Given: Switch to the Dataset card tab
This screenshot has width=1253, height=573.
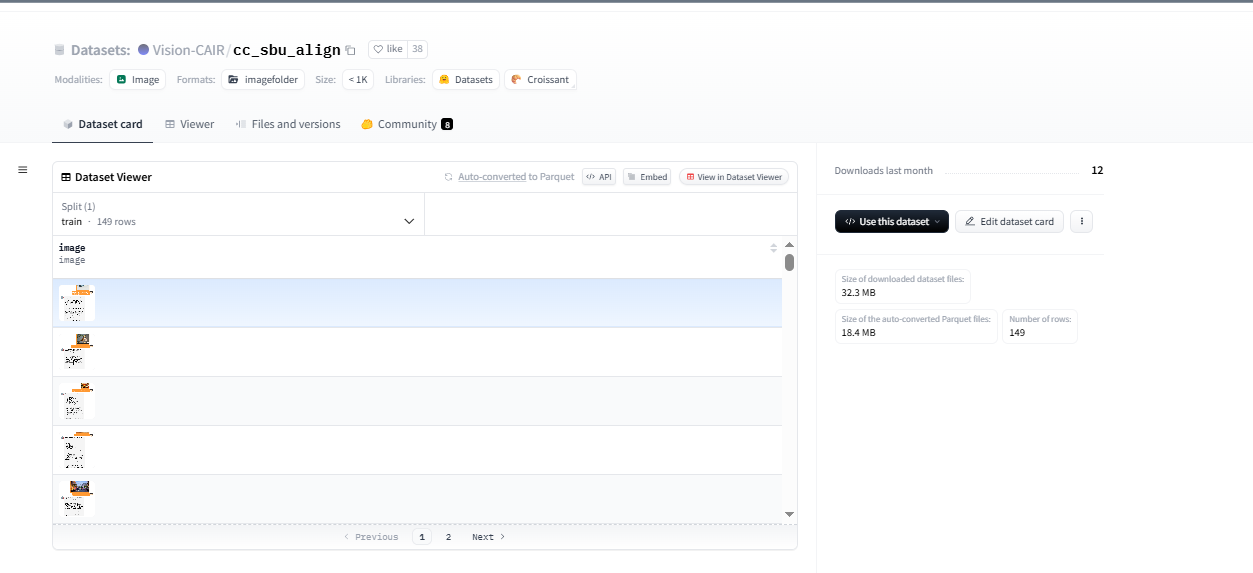Looking at the screenshot, I should (x=102, y=124).
